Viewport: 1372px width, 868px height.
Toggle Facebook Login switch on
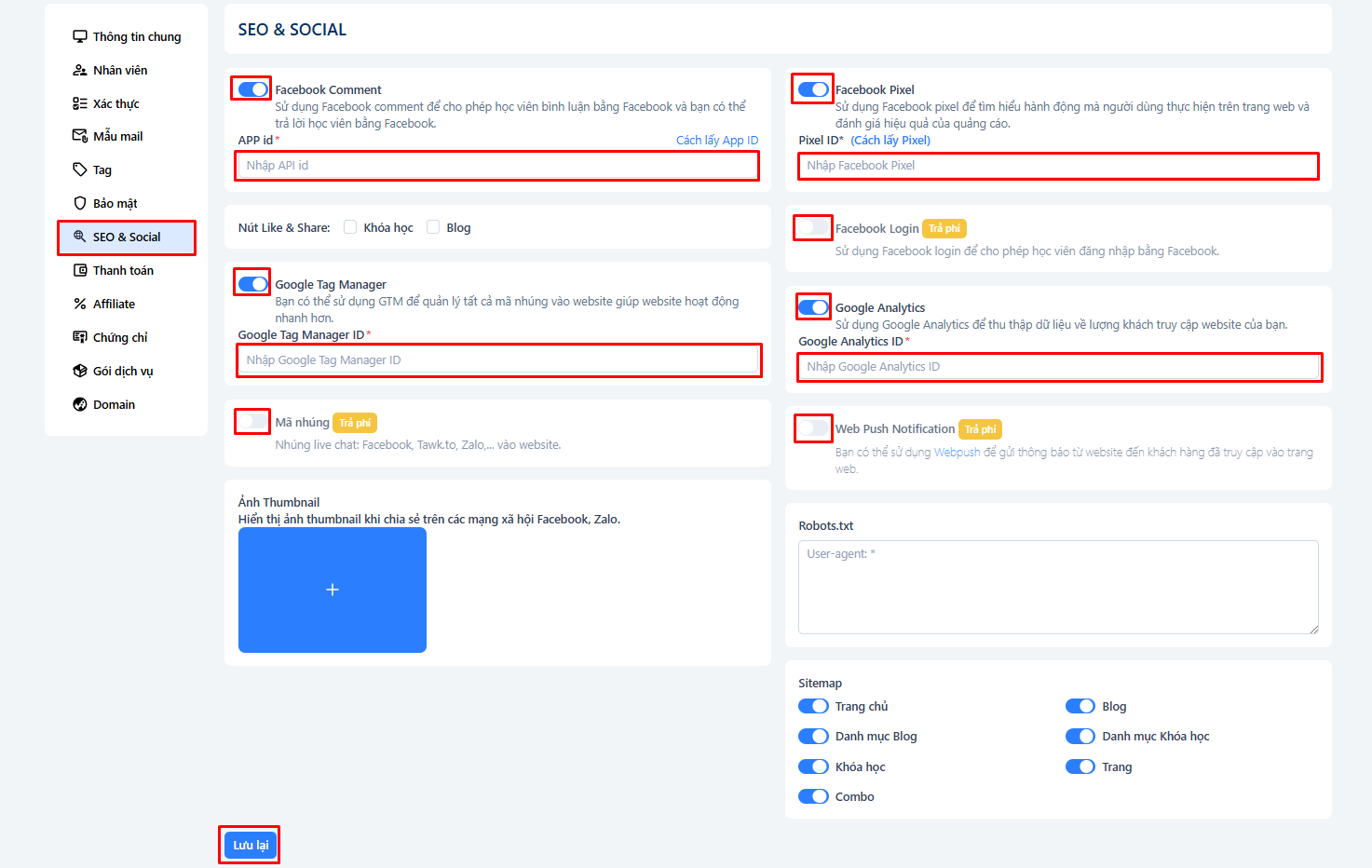(813, 227)
